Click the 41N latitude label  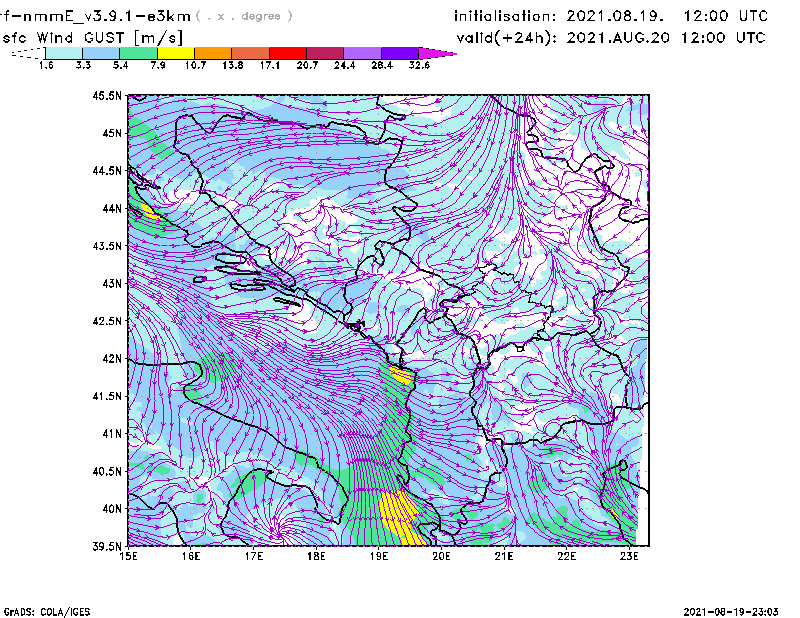point(112,434)
